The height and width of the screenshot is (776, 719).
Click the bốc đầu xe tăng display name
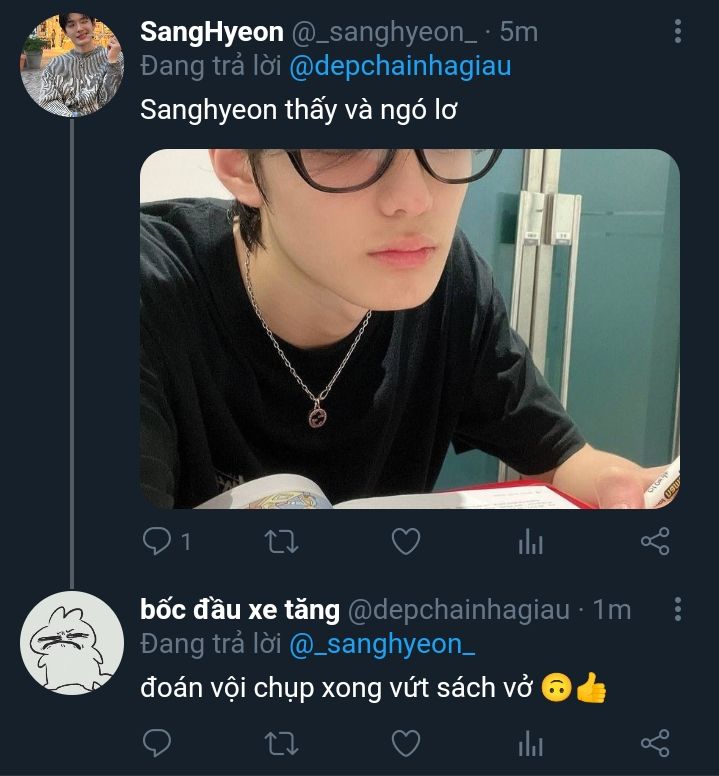point(240,609)
